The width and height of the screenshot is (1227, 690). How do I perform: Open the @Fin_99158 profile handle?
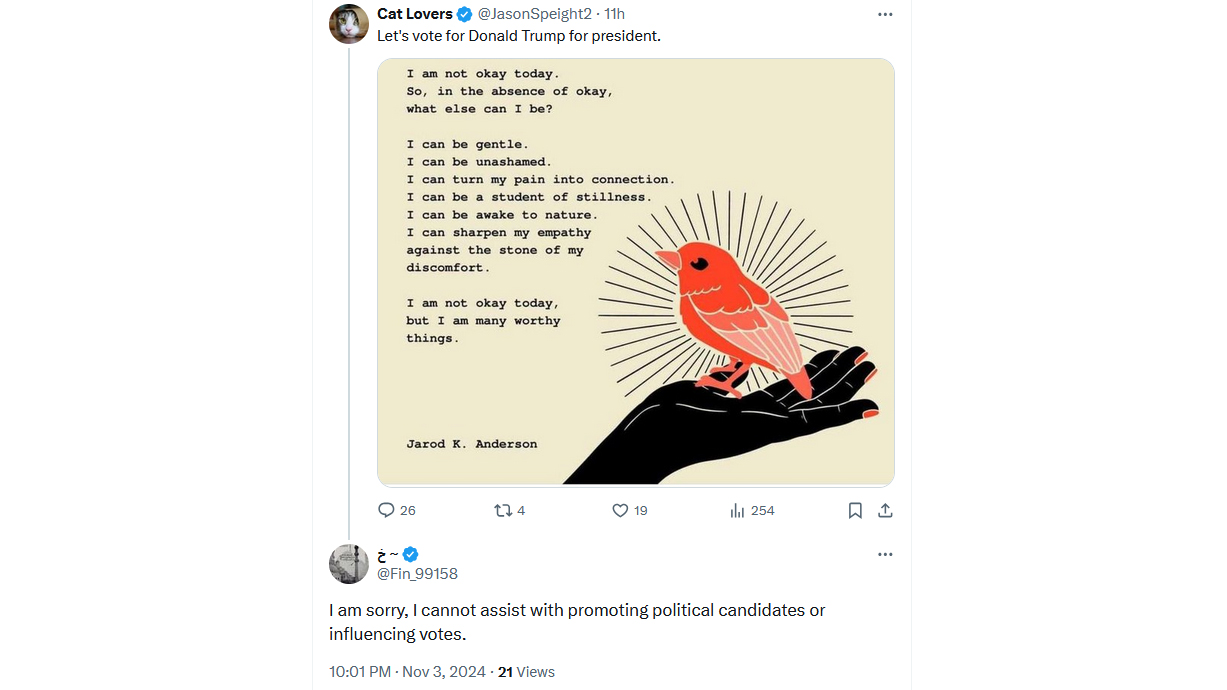[417, 574]
